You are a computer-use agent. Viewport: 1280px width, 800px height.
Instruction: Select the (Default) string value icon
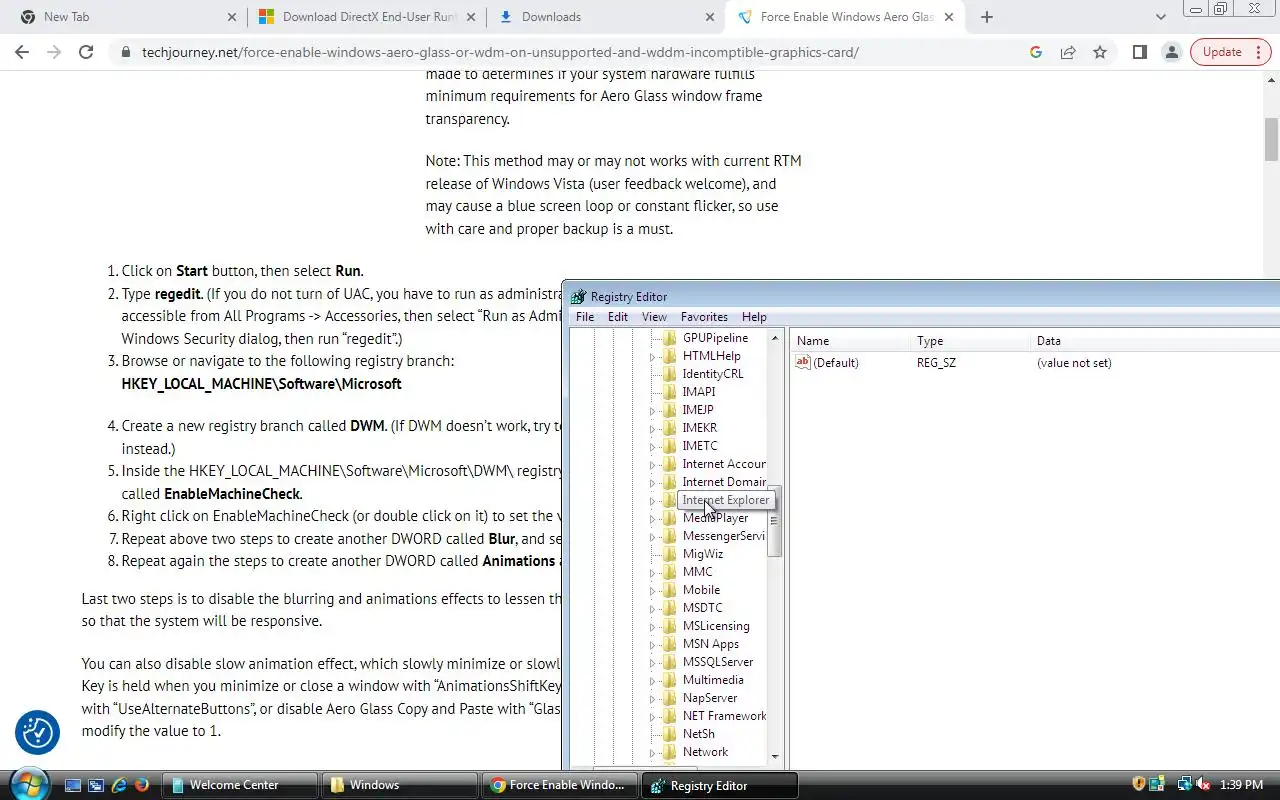point(803,362)
